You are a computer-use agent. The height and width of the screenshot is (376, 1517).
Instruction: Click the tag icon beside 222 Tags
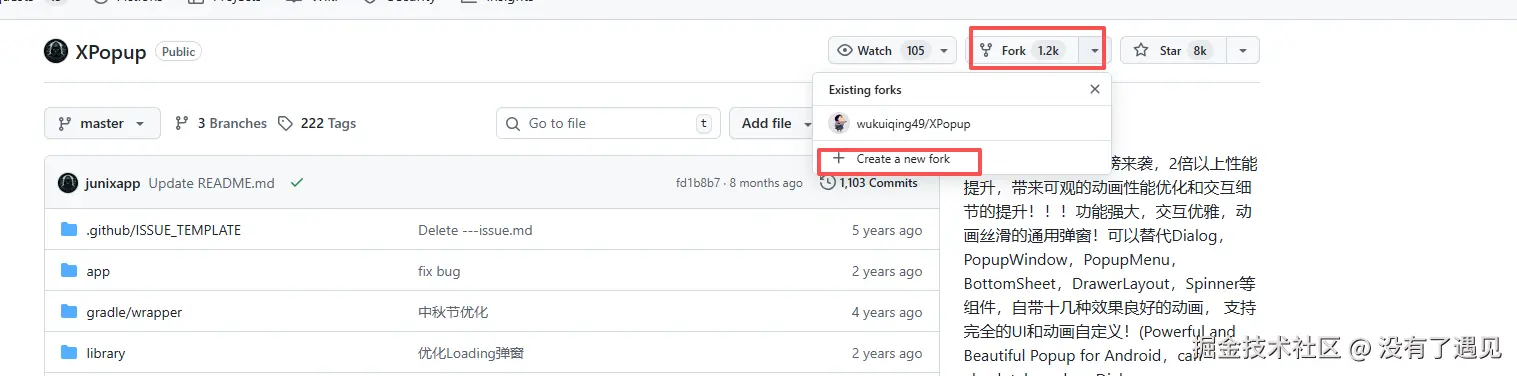pos(286,123)
